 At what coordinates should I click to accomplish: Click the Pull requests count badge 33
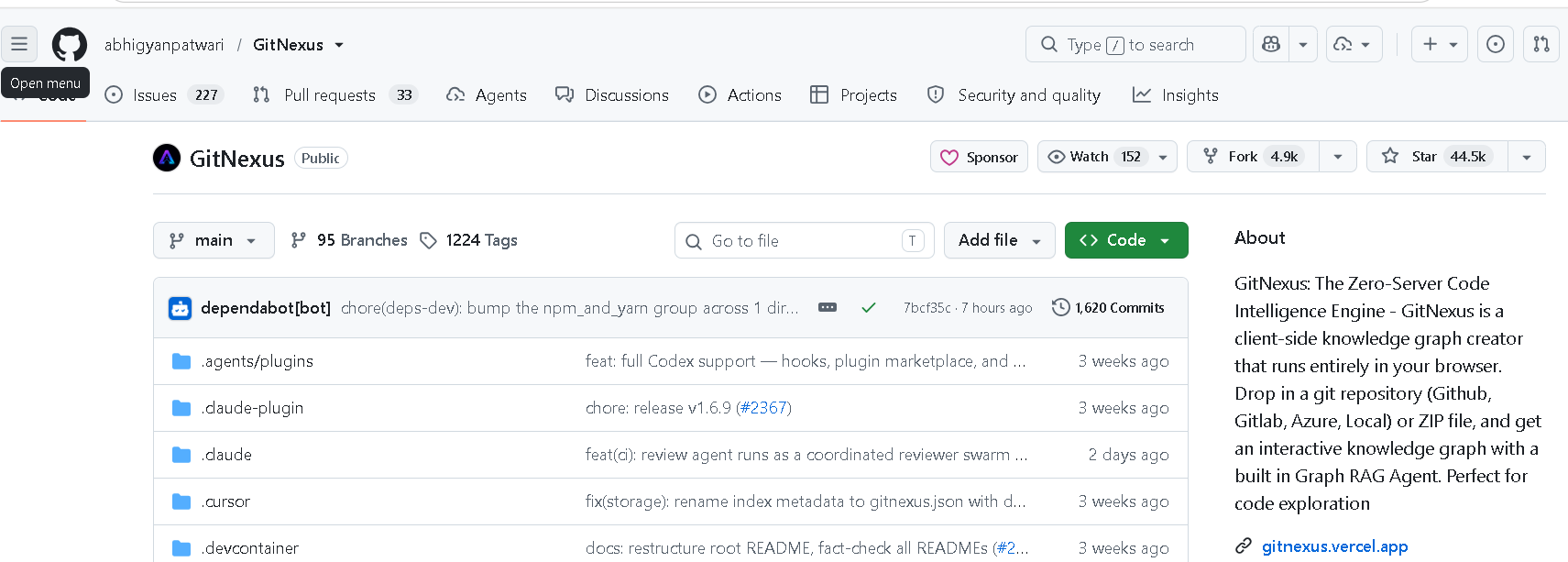[x=404, y=95]
